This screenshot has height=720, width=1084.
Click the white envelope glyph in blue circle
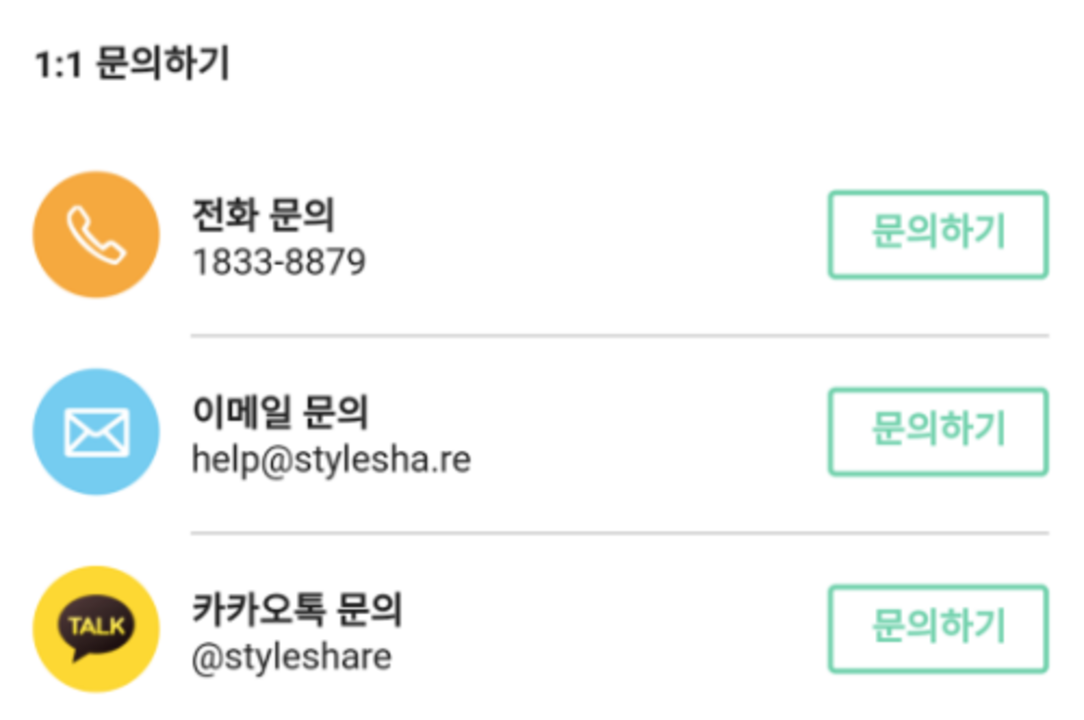(96, 432)
